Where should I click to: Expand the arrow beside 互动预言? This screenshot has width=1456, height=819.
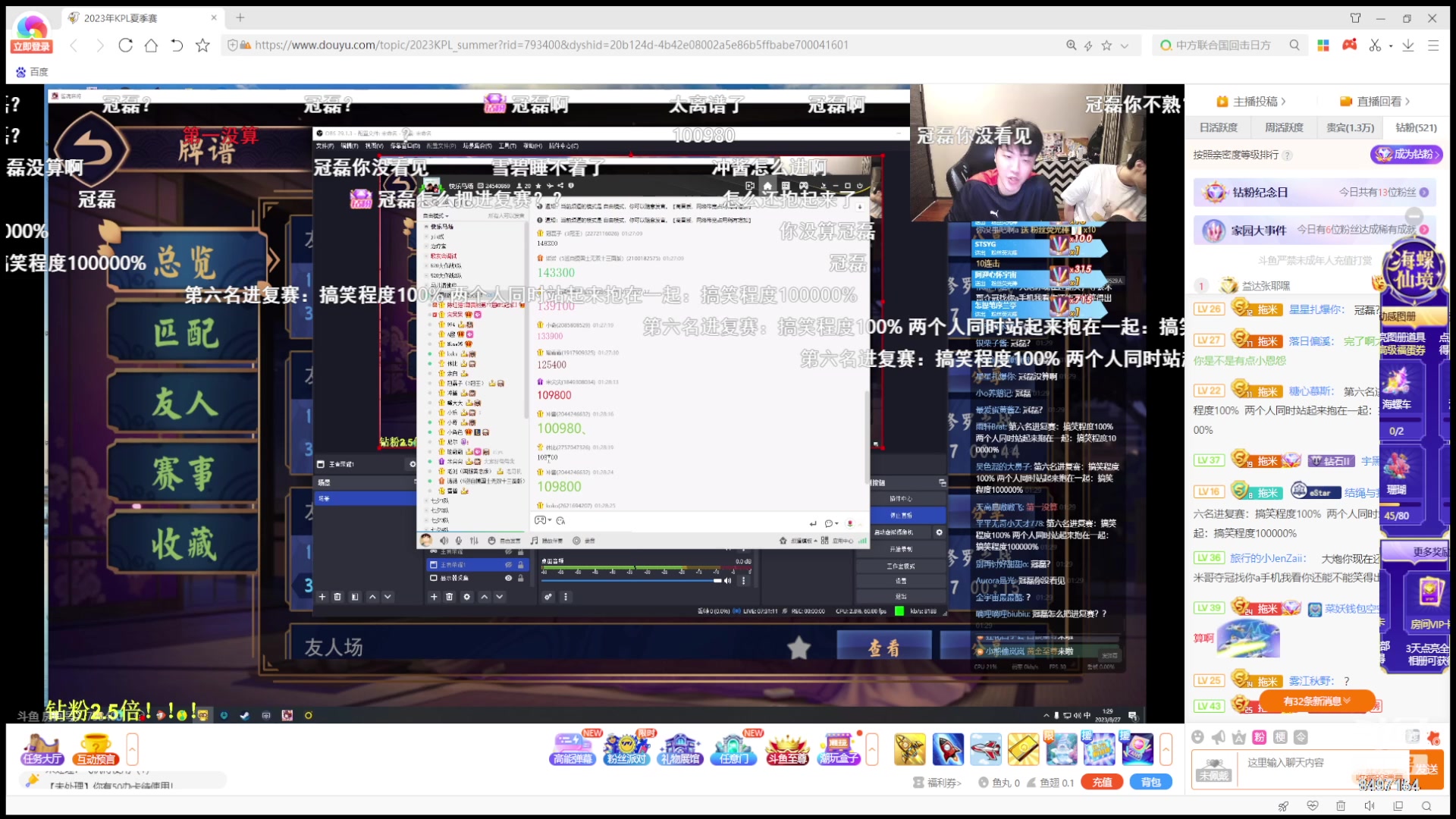click(x=132, y=749)
